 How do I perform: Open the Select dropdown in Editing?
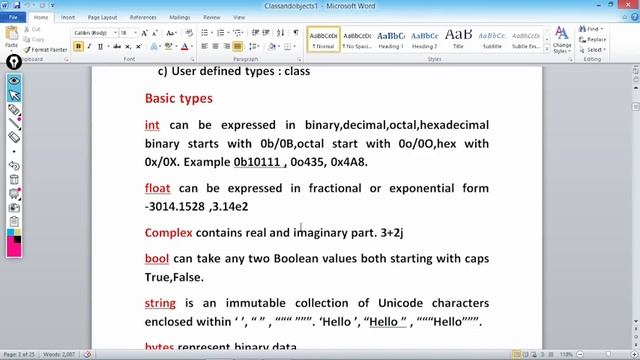tap(592, 50)
